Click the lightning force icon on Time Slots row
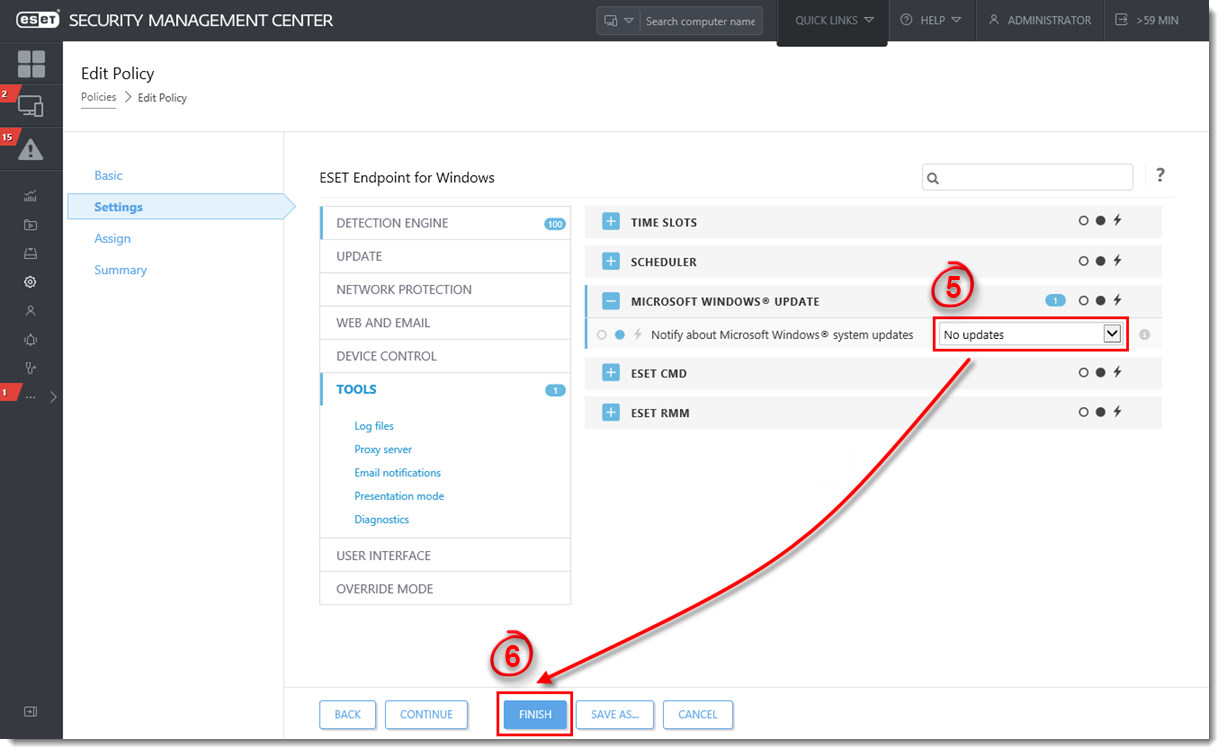Viewport: 1224px width, 754px height. click(1118, 221)
